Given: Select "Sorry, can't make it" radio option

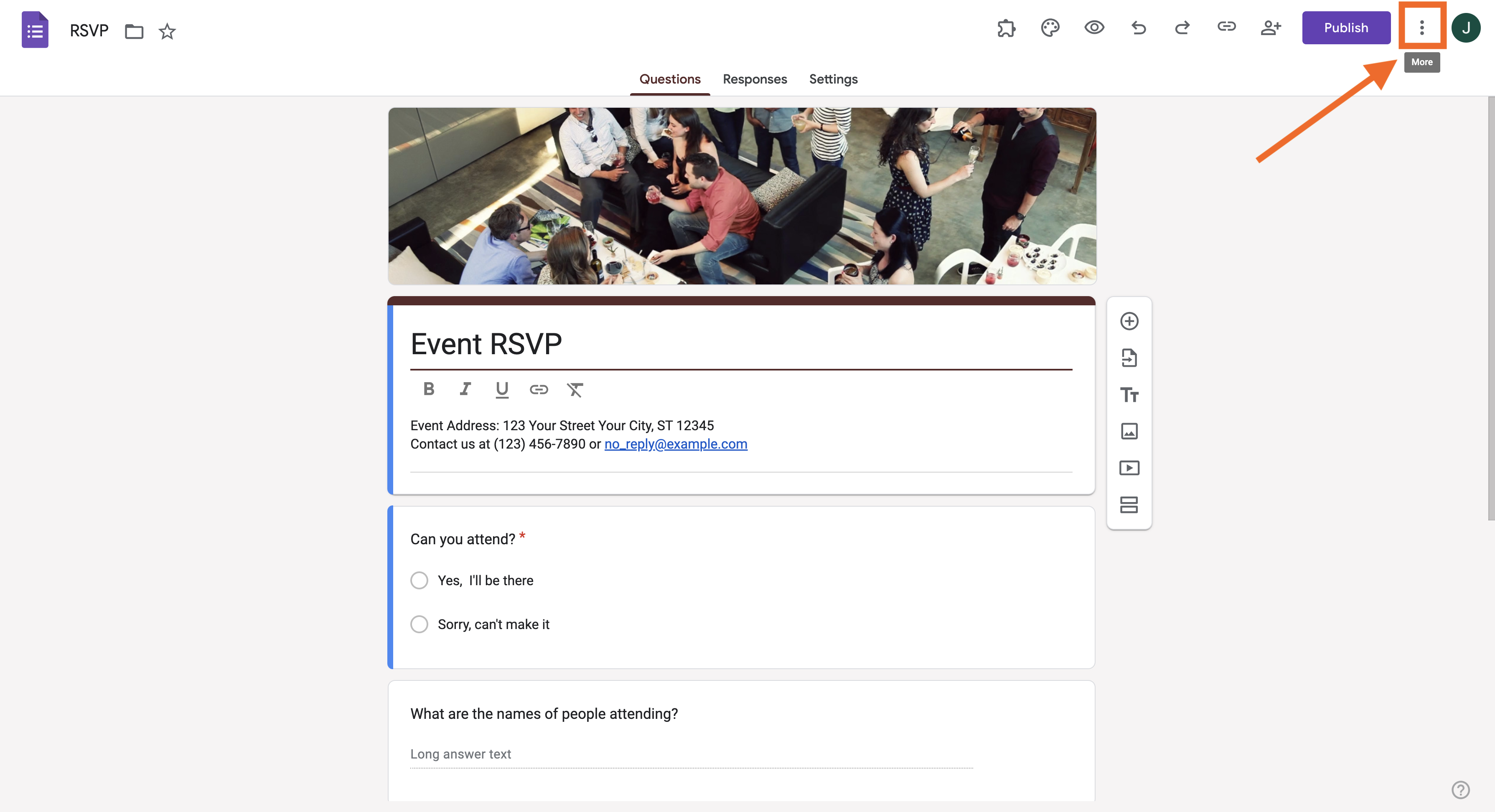Looking at the screenshot, I should coord(419,624).
